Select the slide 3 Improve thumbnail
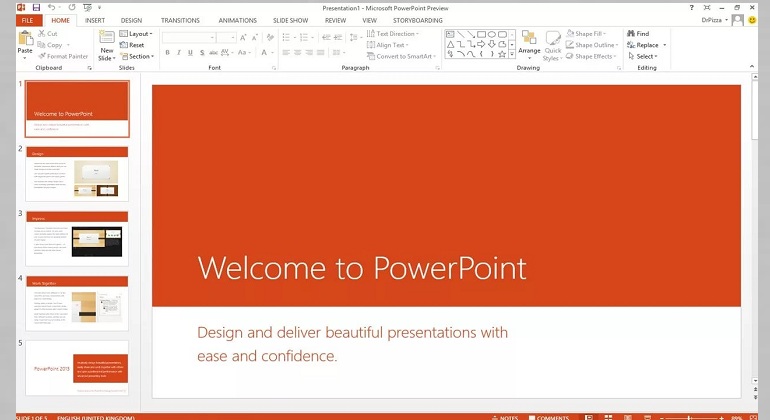 click(x=77, y=238)
